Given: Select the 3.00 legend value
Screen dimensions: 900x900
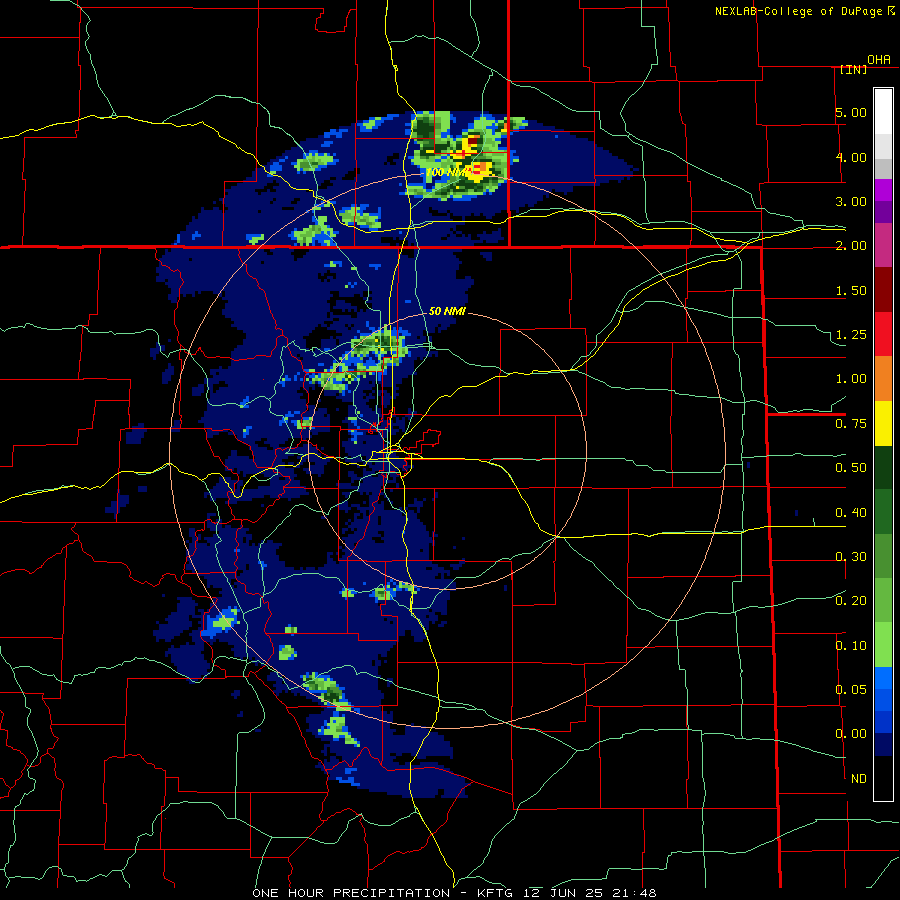Looking at the screenshot, I should pyautogui.click(x=851, y=201).
